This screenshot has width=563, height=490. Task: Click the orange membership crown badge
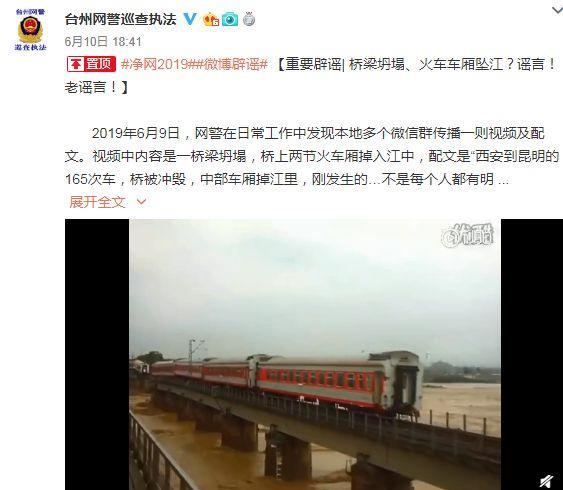211,19
